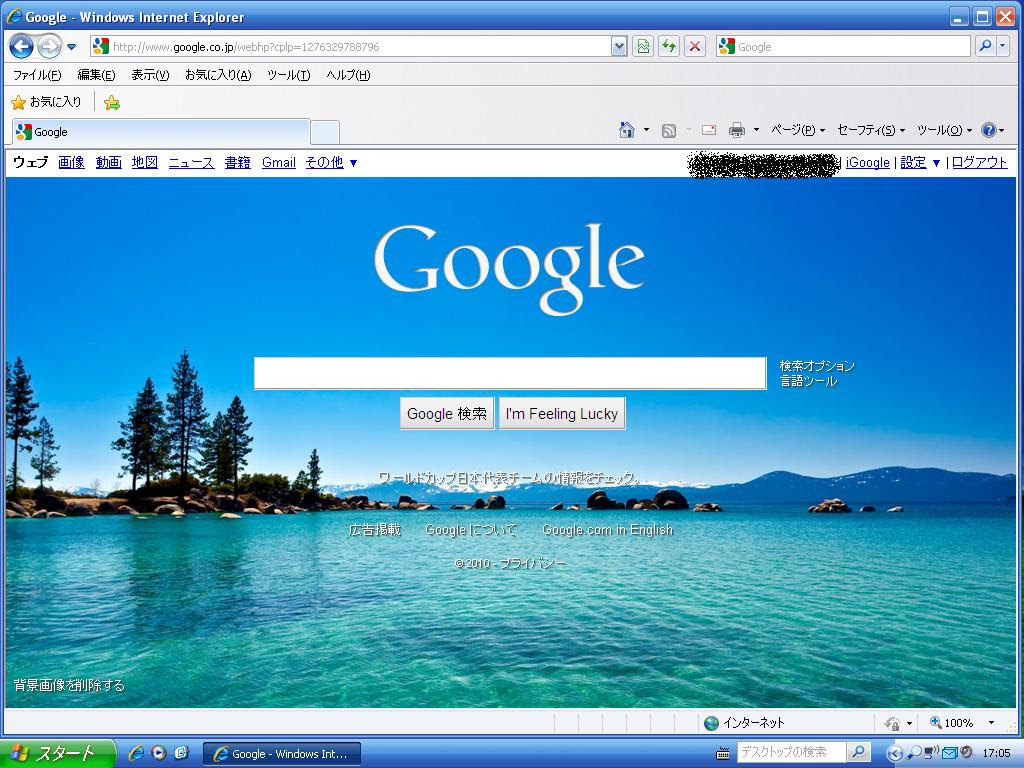Select the Google browser tab
Viewport: 1024px width, 768px height.
161,132
